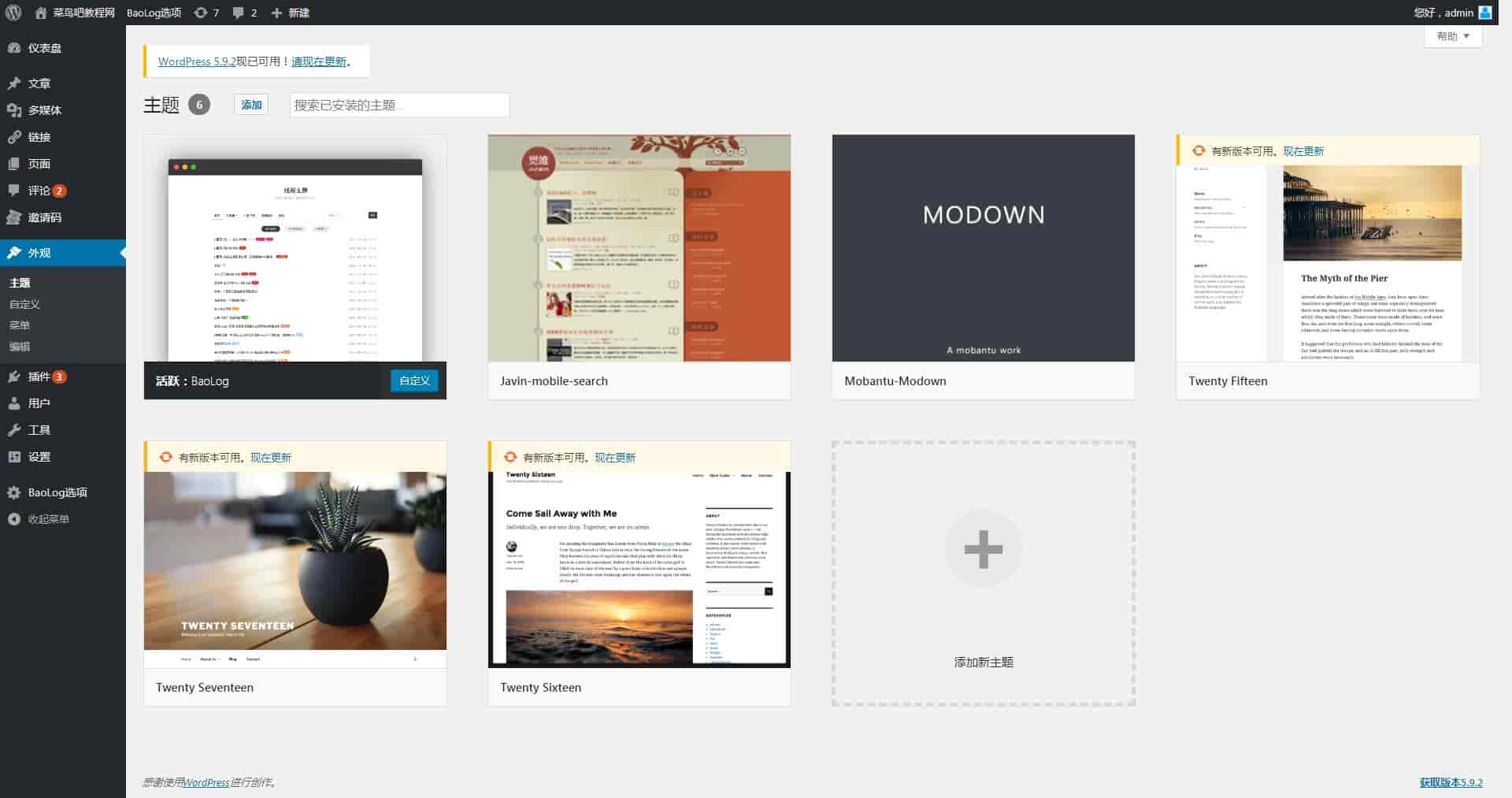Open the site home icon 菜鸟吧教程网
The width and height of the screenshot is (1512, 798).
(41, 13)
